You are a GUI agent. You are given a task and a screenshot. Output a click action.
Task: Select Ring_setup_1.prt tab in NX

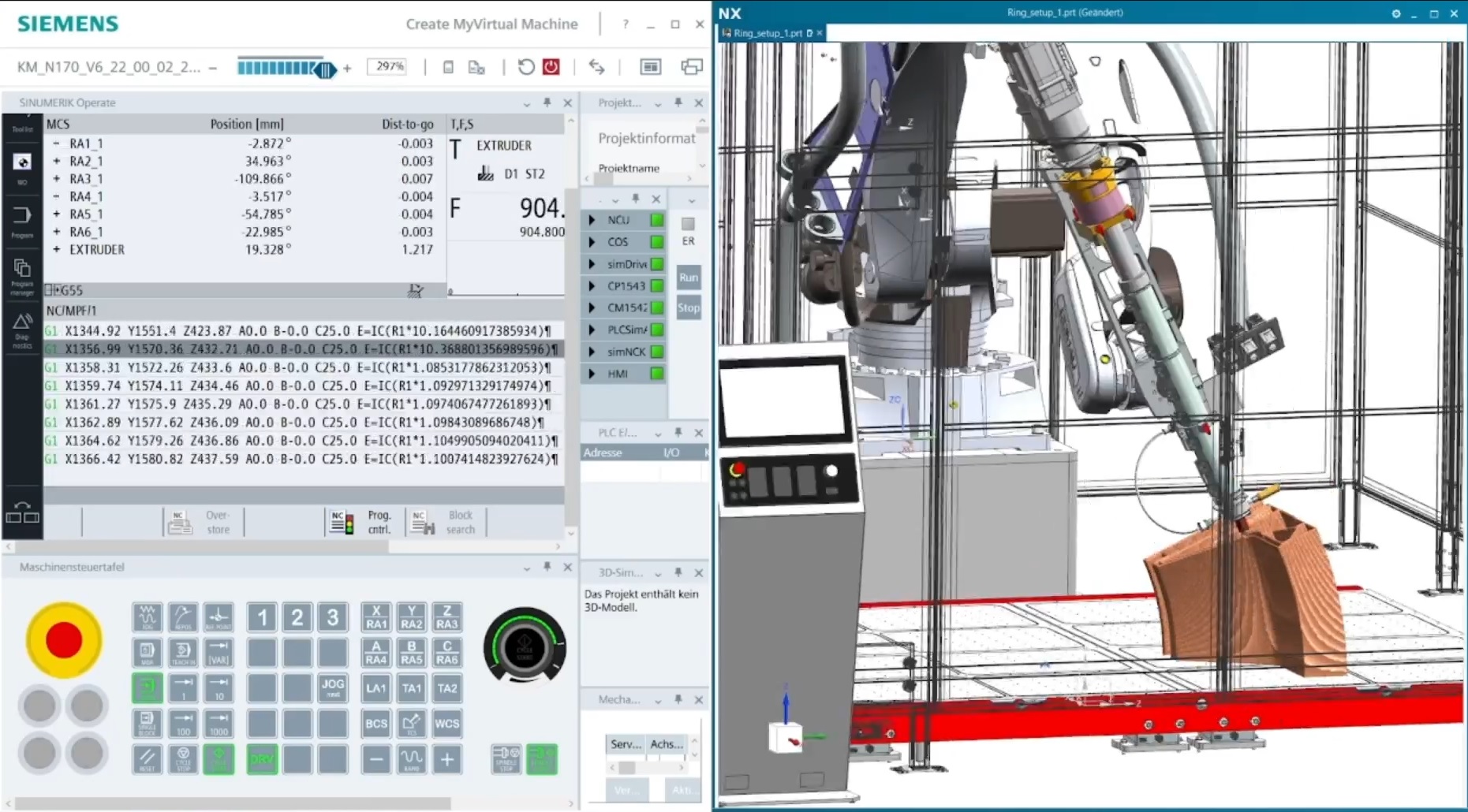tap(768, 33)
